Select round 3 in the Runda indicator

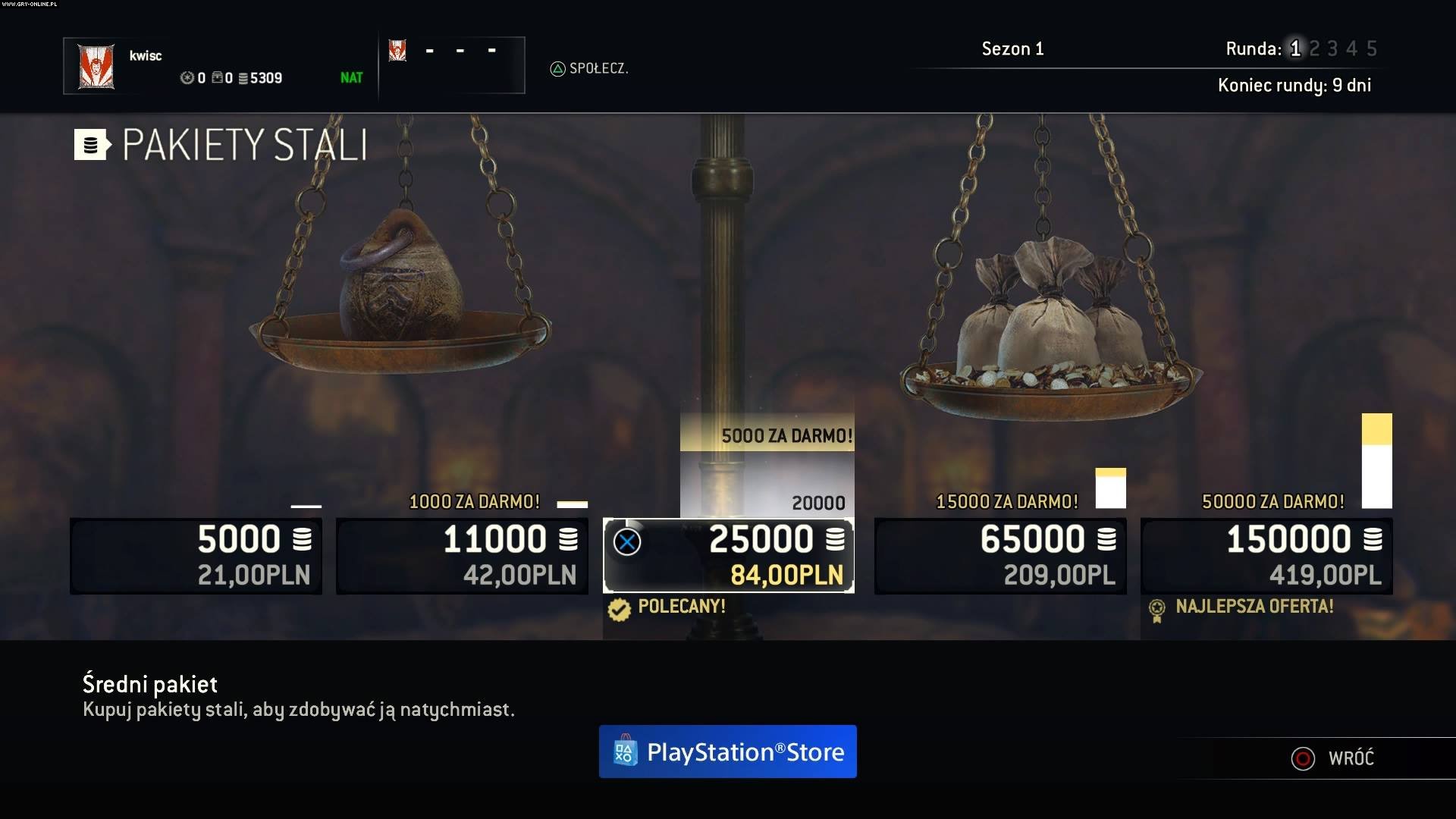click(1332, 49)
